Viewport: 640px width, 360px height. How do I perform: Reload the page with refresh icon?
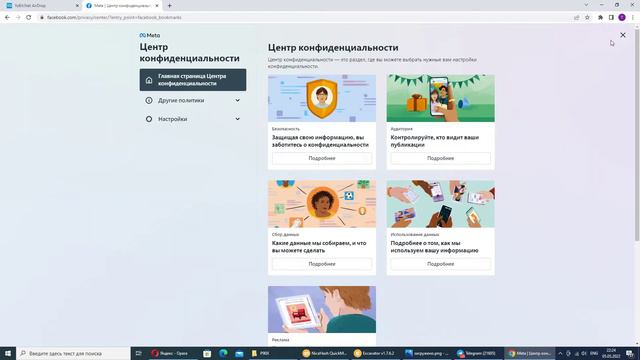point(29,18)
